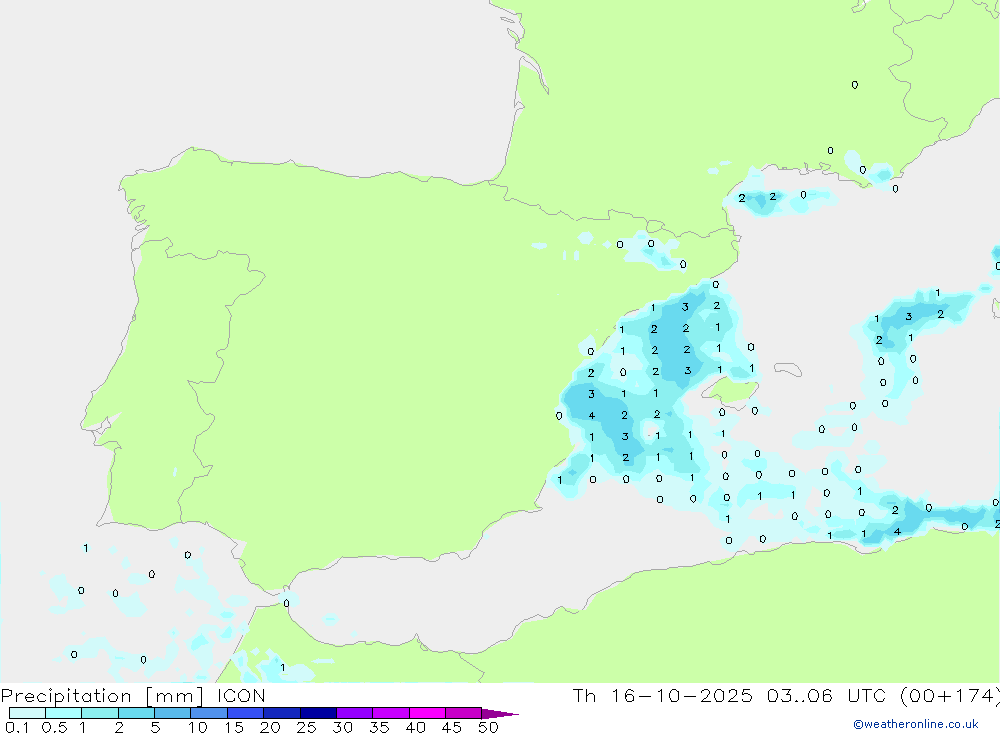Click the "20" legend scale label

[x=270, y=727]
